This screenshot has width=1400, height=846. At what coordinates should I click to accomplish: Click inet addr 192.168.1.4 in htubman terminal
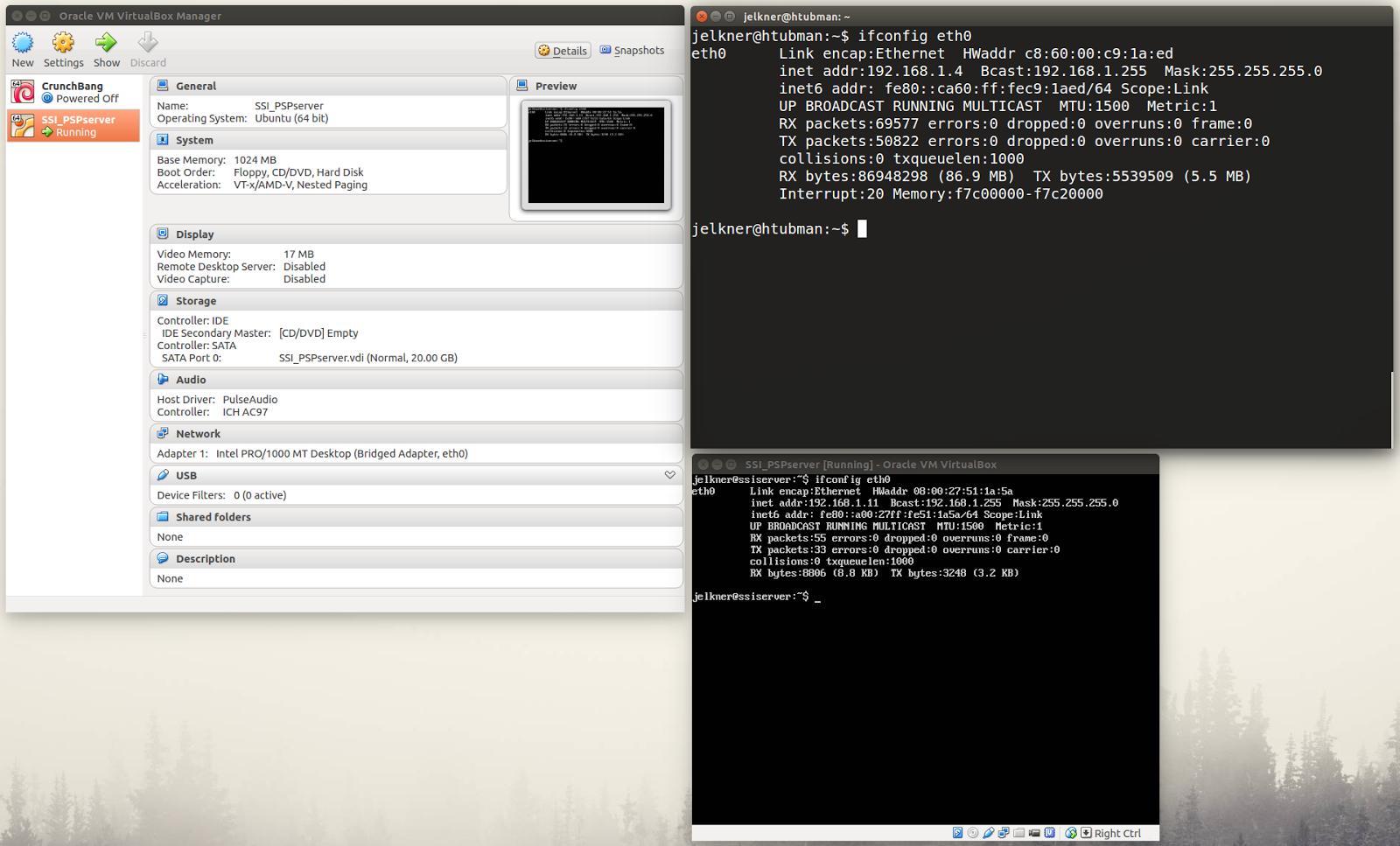(871, 72)
